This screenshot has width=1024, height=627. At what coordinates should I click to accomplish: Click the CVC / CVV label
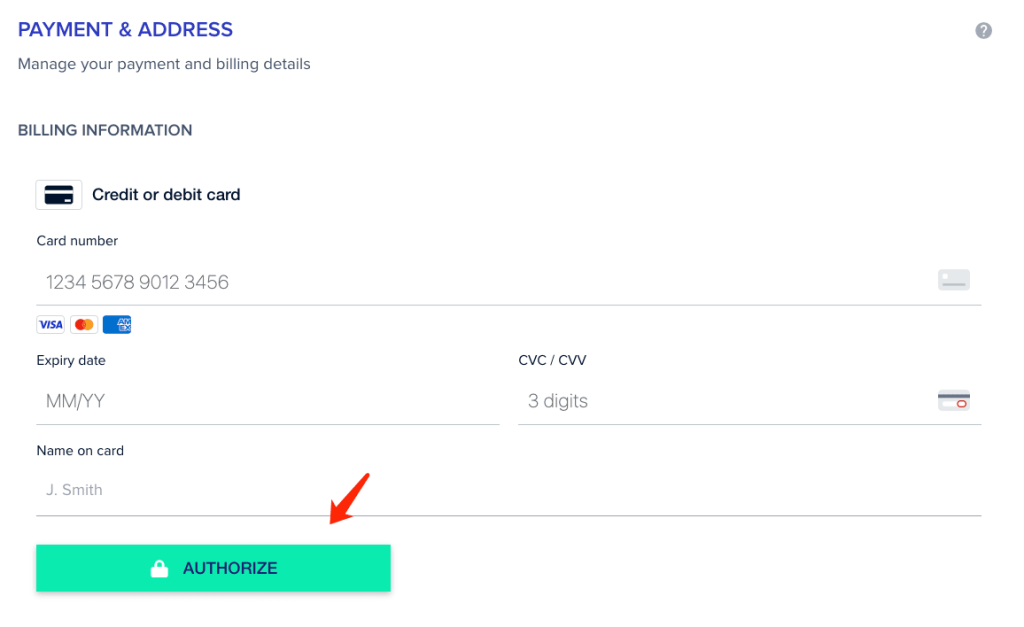pos(552,360)
